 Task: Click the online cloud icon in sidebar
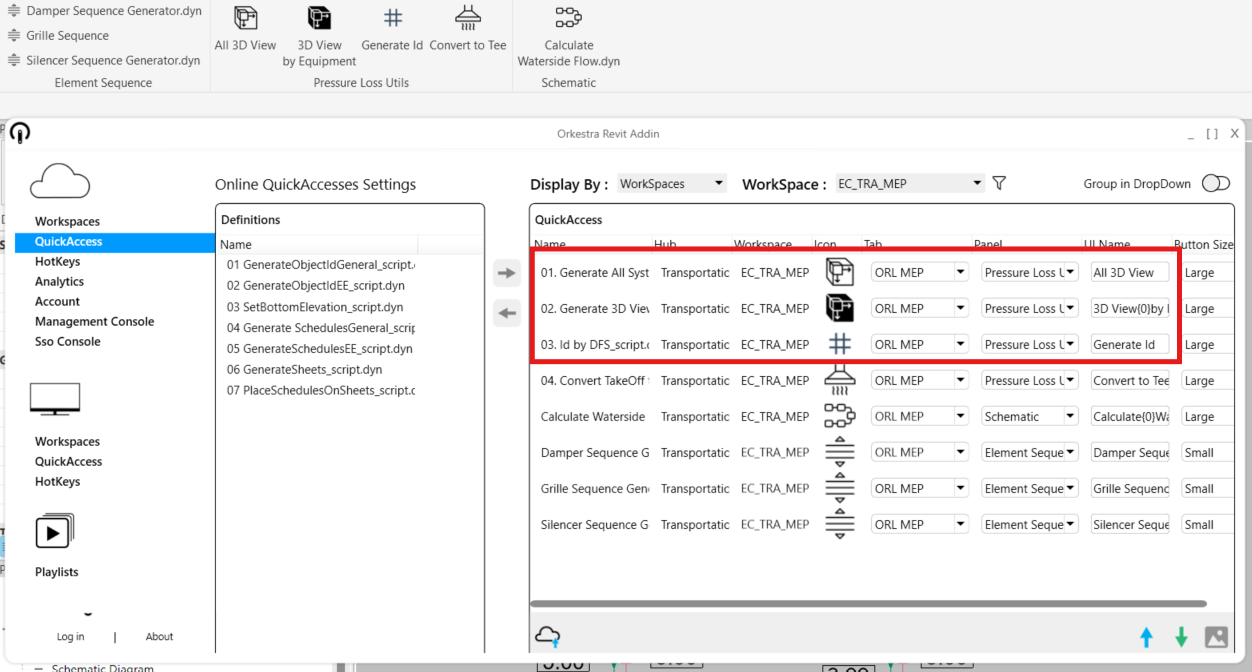(x=60, y=180)
